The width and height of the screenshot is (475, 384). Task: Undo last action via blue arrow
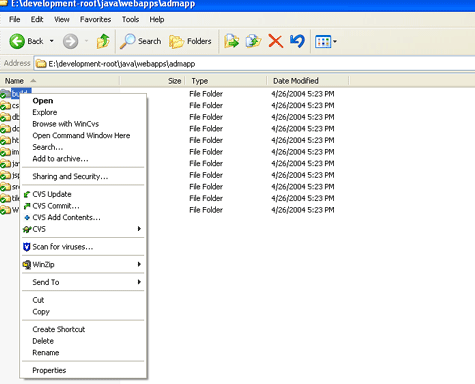click(x=297, y=41)
